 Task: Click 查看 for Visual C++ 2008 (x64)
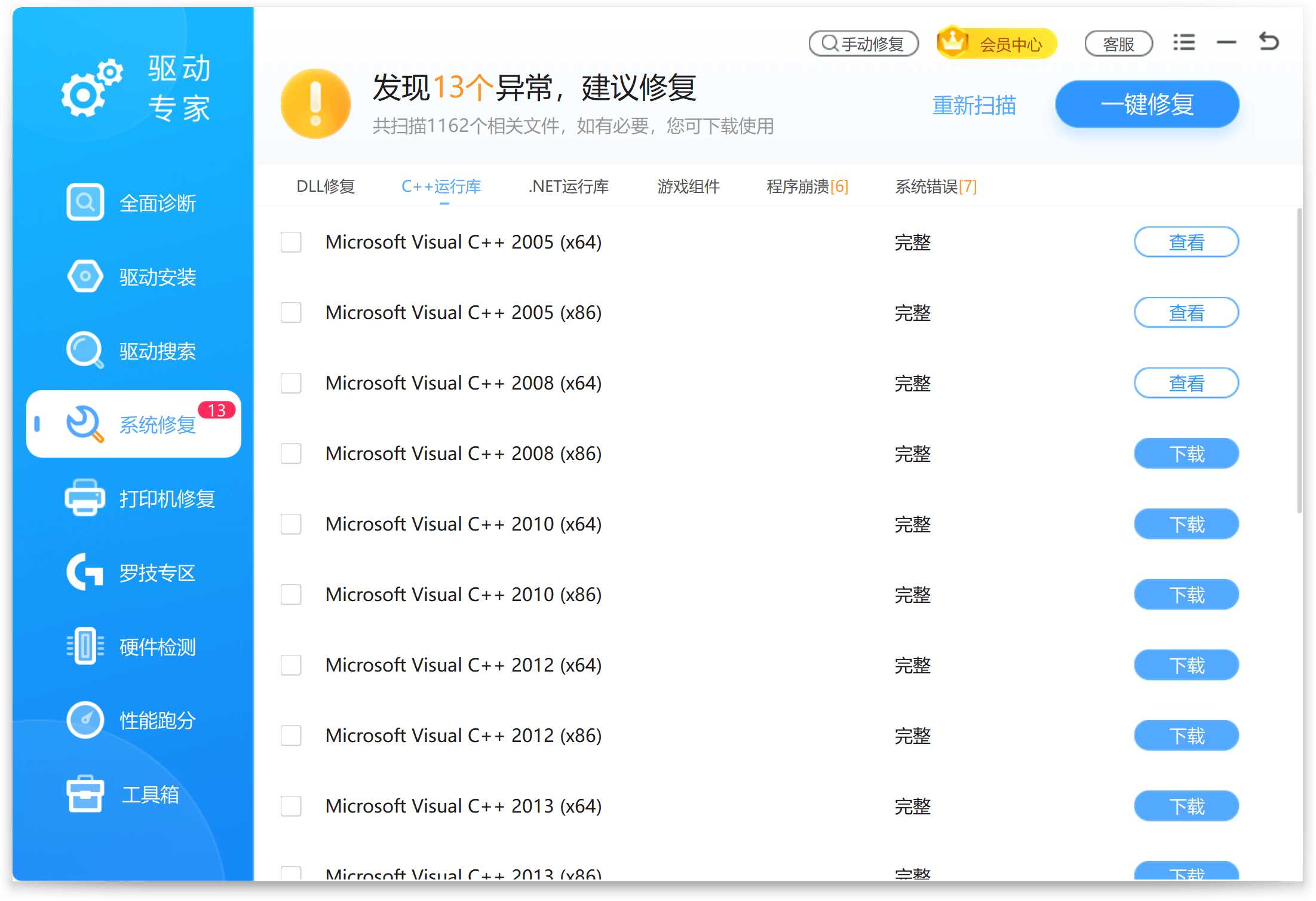1186,383
